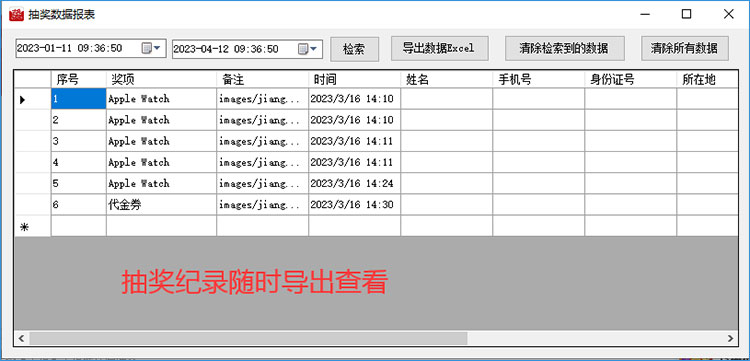Select cell with time 2023/3/16 14:24
Viewport: 750px width, 361px height.
(x=354, y=184)
